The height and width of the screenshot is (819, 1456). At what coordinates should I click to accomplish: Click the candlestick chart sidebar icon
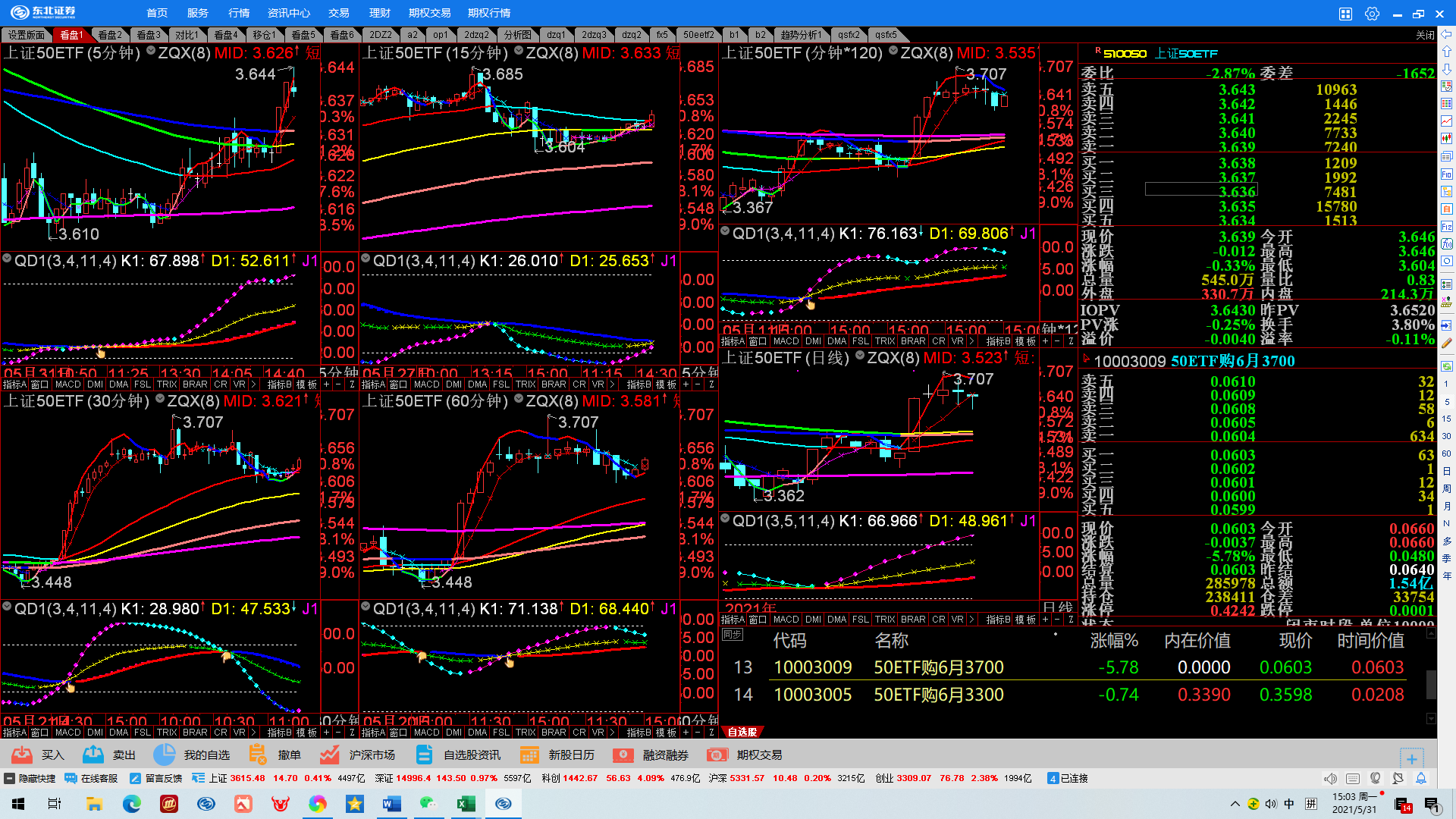tap(1447, 139)
